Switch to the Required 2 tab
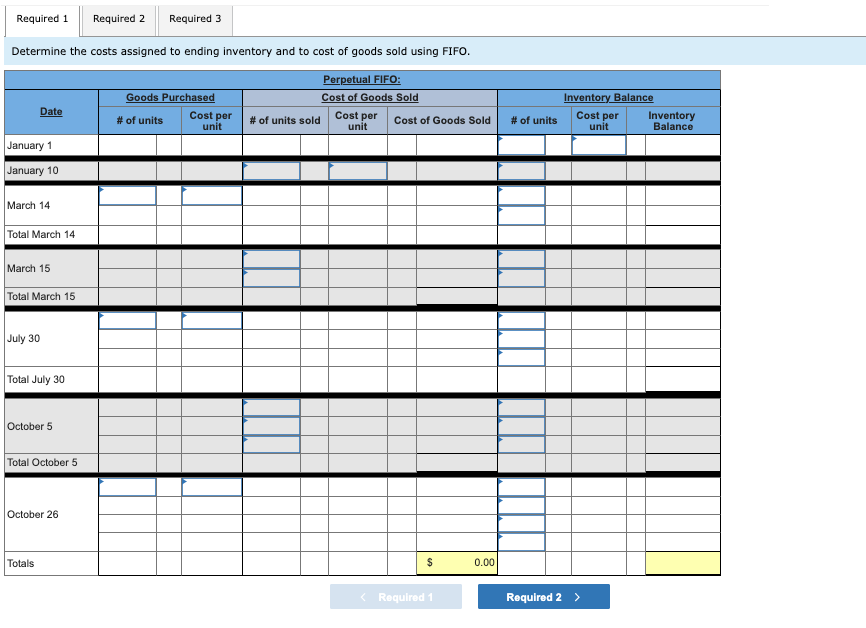Viewport: 866px width, 628px height. coord(118,18)
